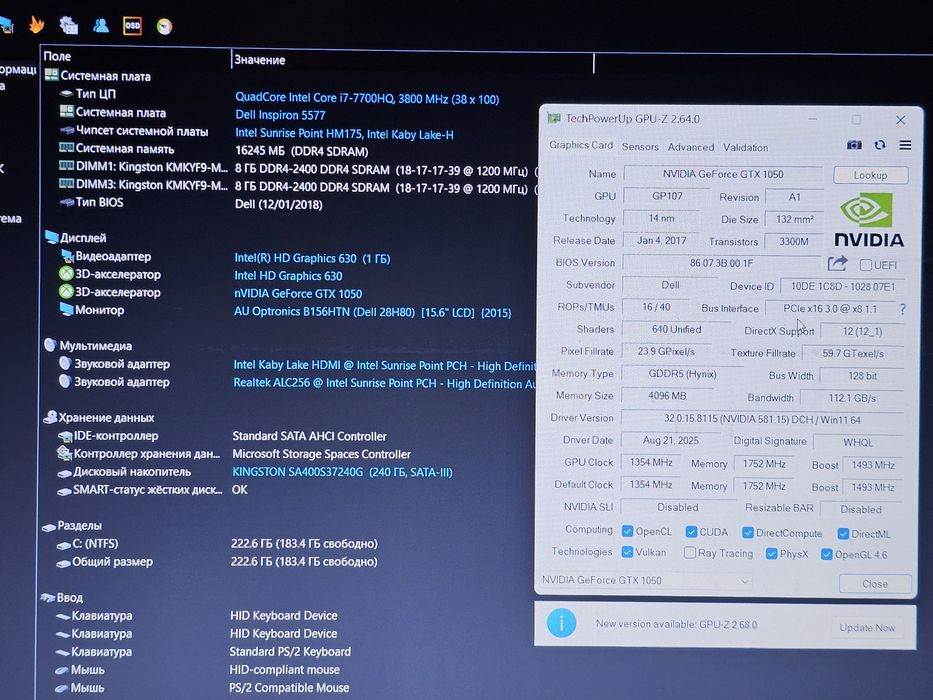Click the GPU Name field NVIDIA GeForce GTX 1050
Viewport: 933px width, 700px height.
pyautogui.click(x=723, y=174)
